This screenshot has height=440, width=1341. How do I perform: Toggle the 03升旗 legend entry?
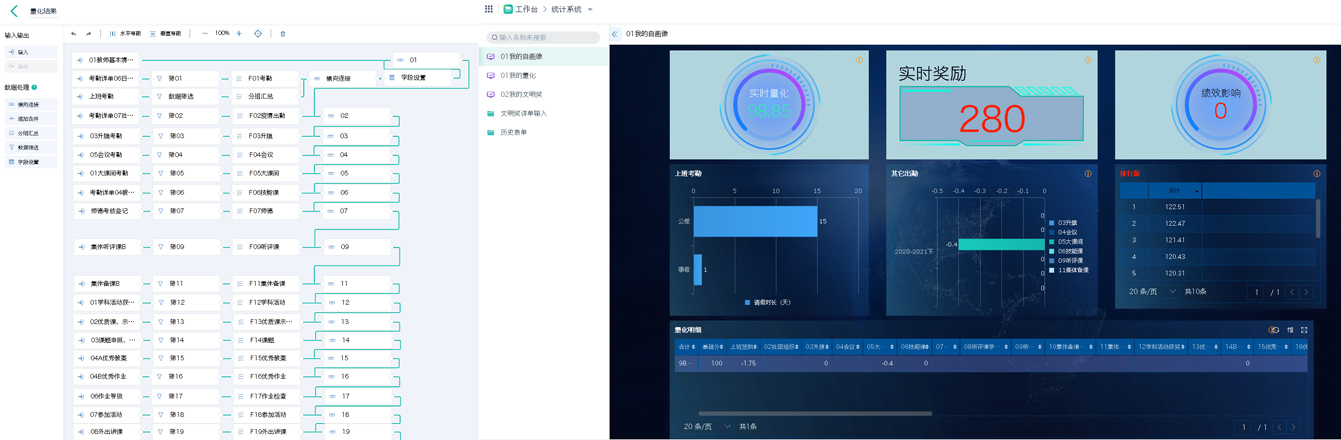(1063, 223)
